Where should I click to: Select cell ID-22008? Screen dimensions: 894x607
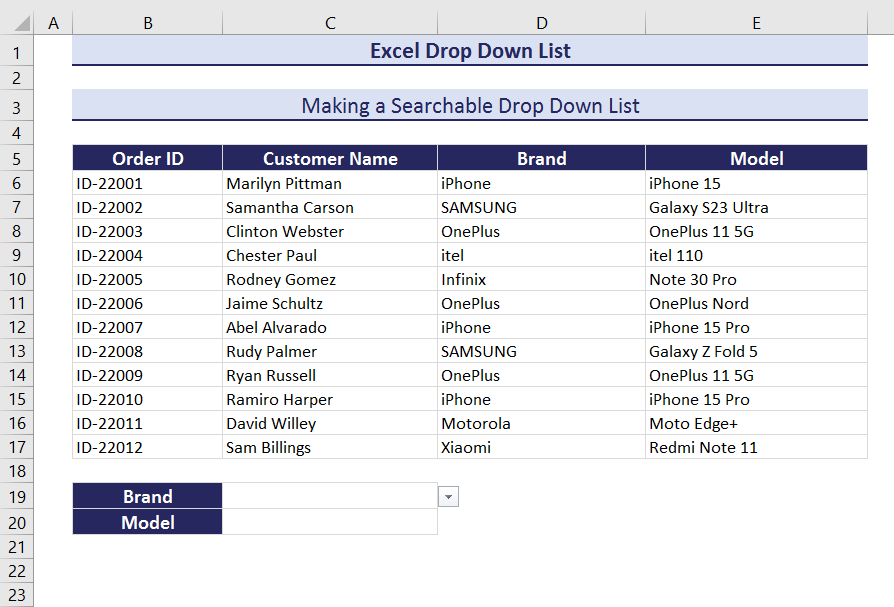coord(148,351)
